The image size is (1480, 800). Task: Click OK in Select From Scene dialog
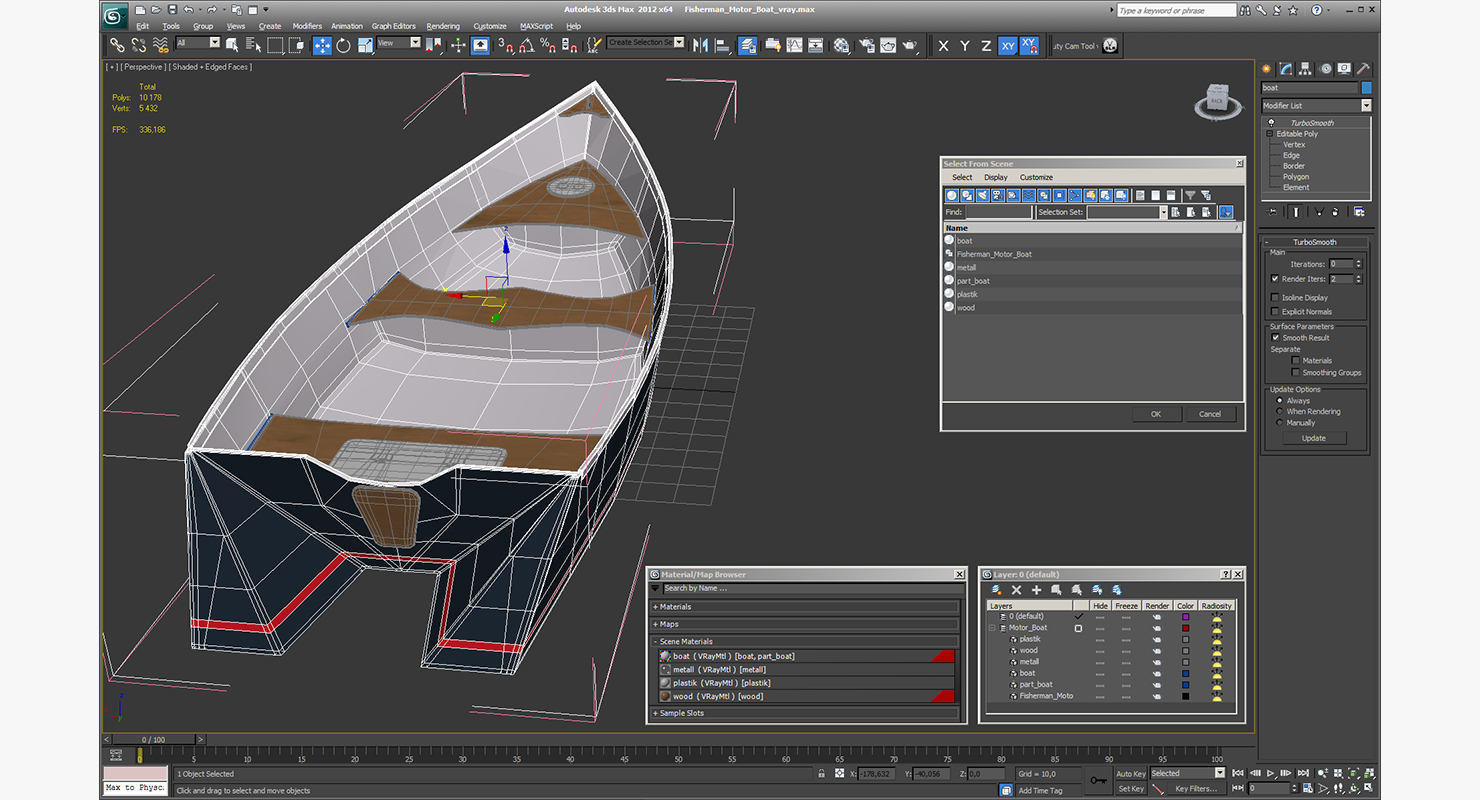[1155, 414]
